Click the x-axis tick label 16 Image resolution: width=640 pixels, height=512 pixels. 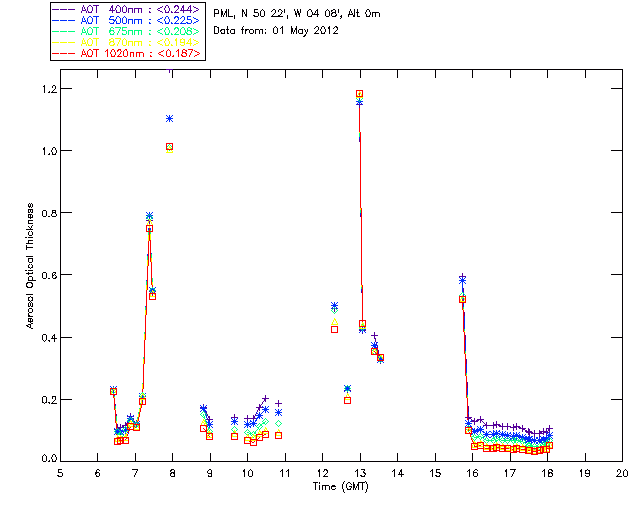(472, 473)
